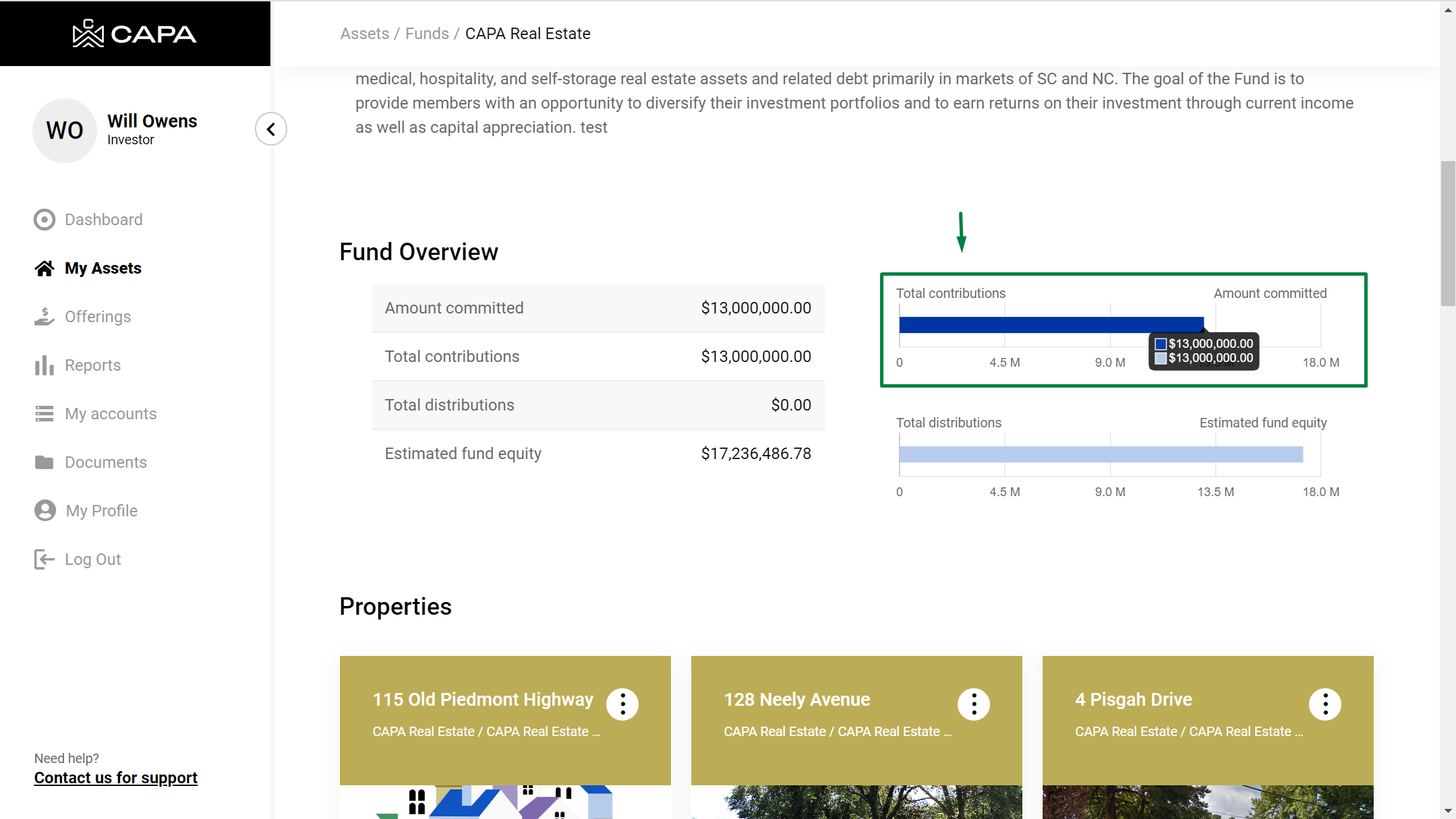This screenshot has height=819, width=1456.
Task: Click the Offerings hand-coin icon
Action: (45, 317)
